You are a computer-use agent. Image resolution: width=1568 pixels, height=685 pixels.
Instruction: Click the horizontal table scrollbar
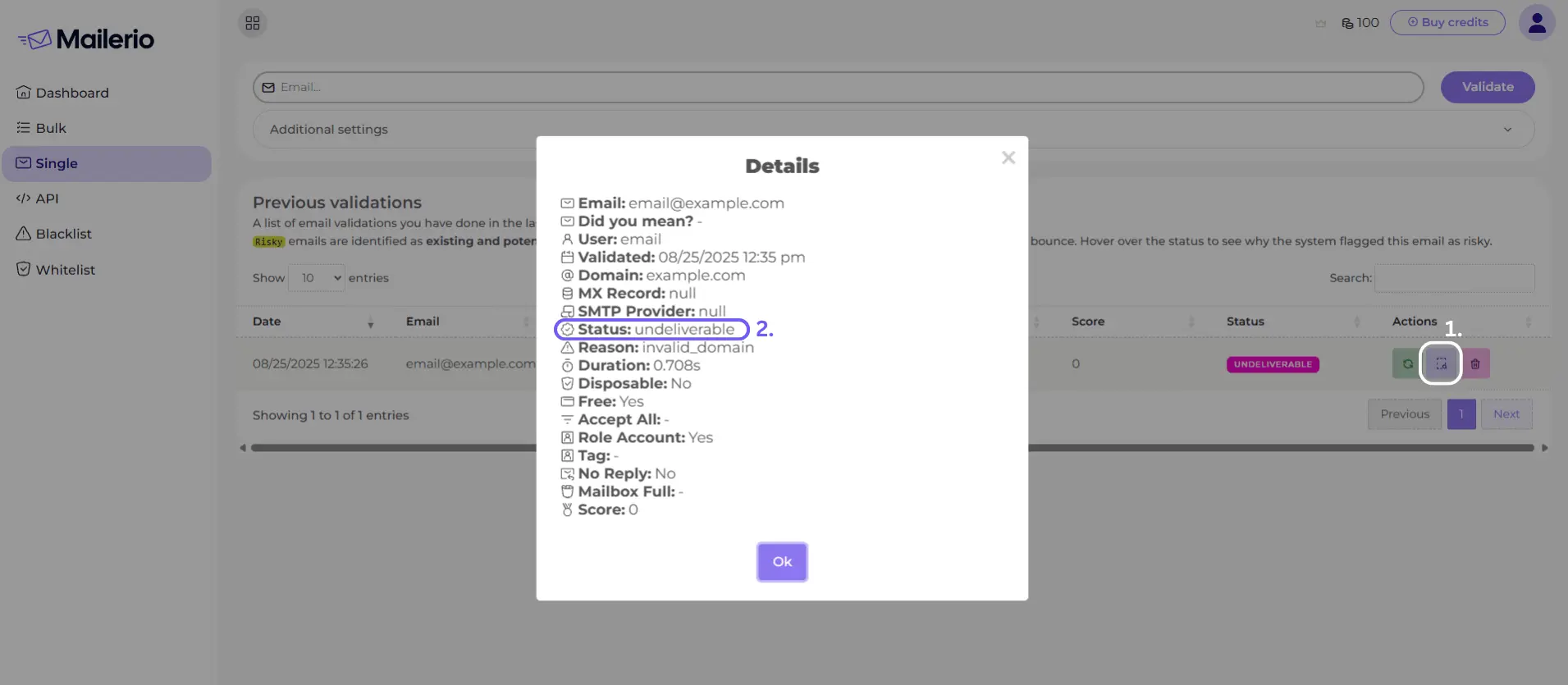coord(893,448)
